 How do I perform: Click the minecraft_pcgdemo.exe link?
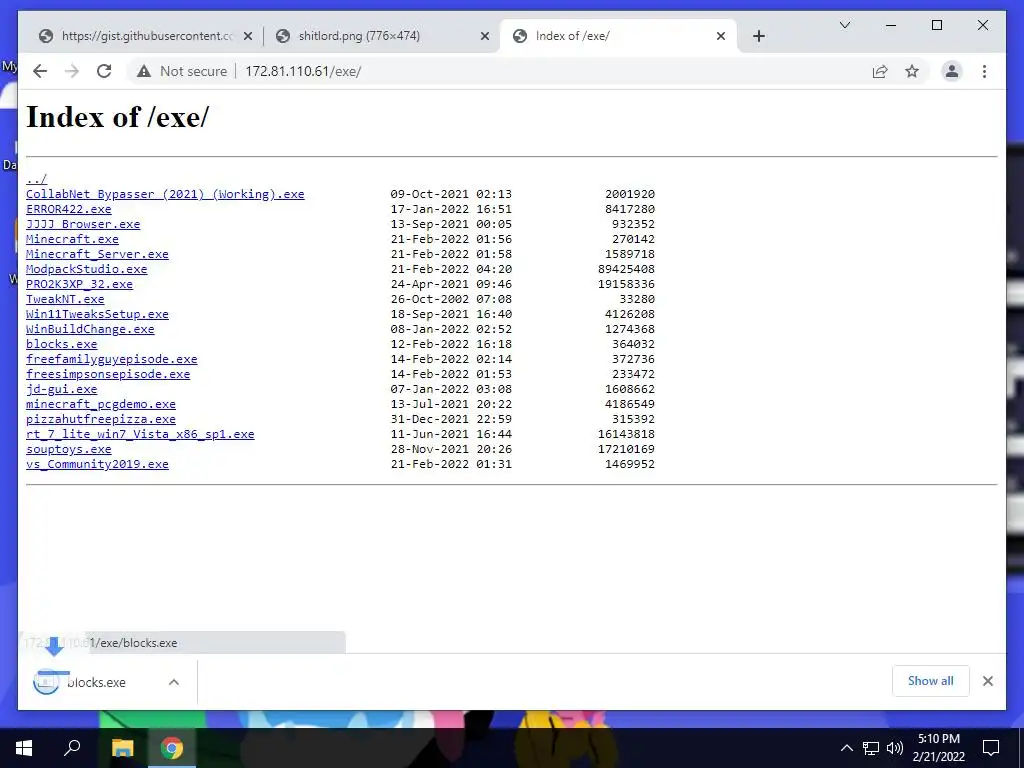(101, 404)
